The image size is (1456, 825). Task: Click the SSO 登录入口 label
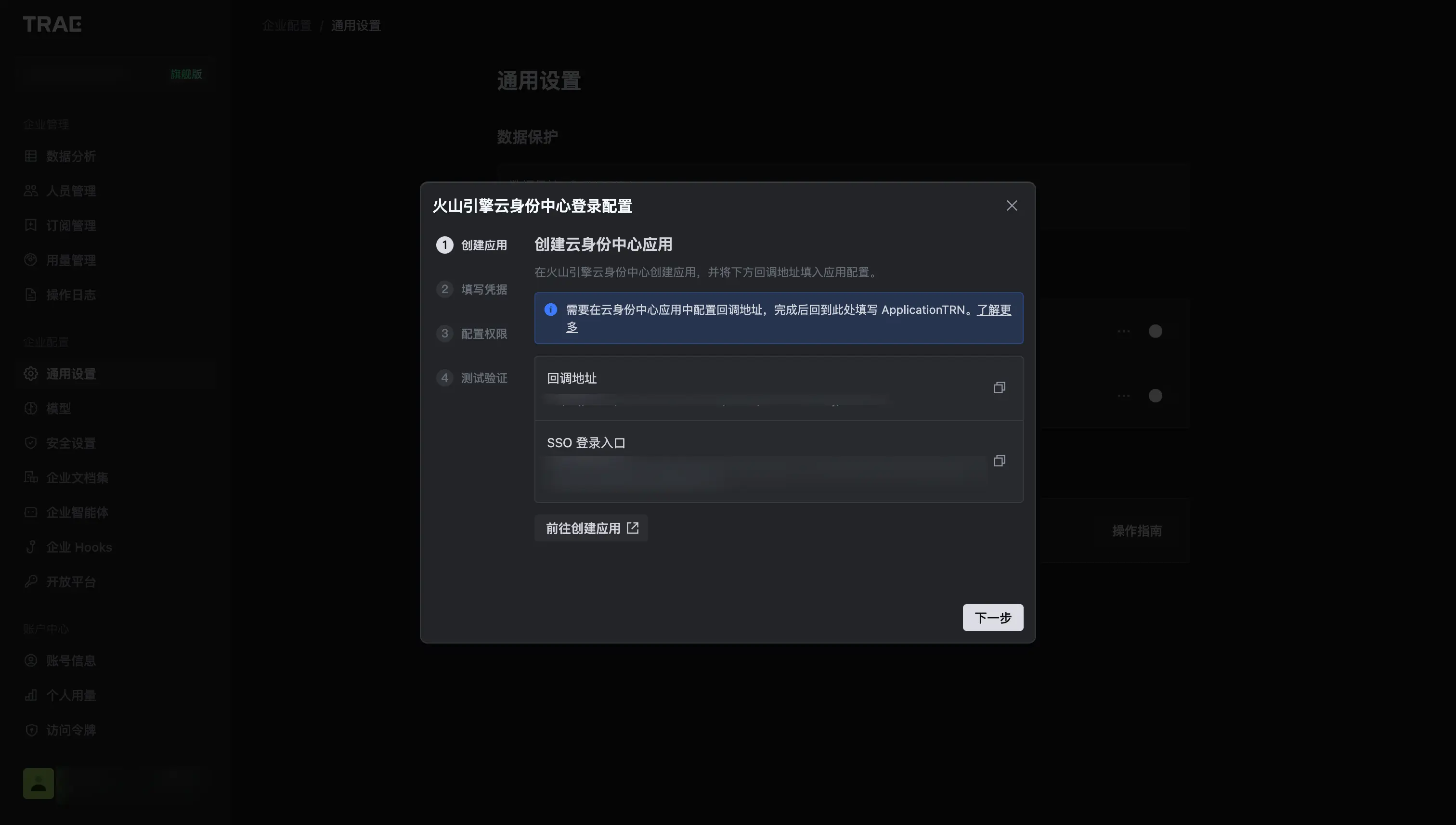(x=586, y=443)
